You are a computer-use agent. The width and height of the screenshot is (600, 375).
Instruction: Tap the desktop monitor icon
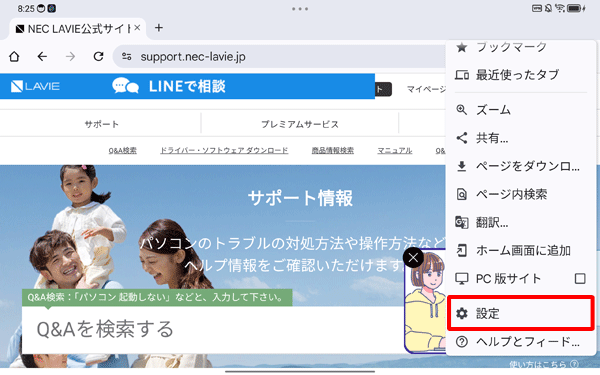(x=462, y=279)
